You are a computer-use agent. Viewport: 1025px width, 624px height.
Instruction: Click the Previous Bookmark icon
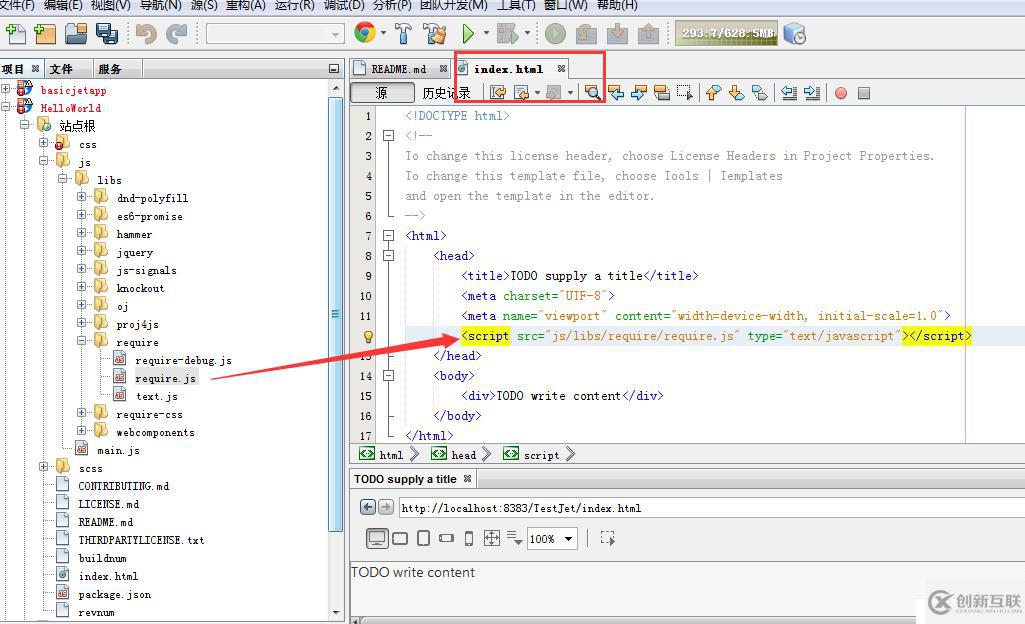[x=713, y=93]
